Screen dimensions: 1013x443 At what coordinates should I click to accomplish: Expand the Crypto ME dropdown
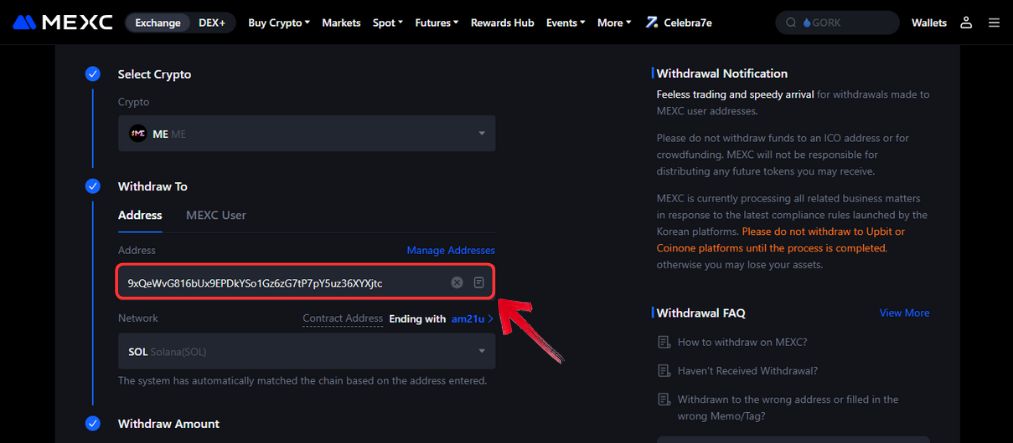tap(307, 134)
